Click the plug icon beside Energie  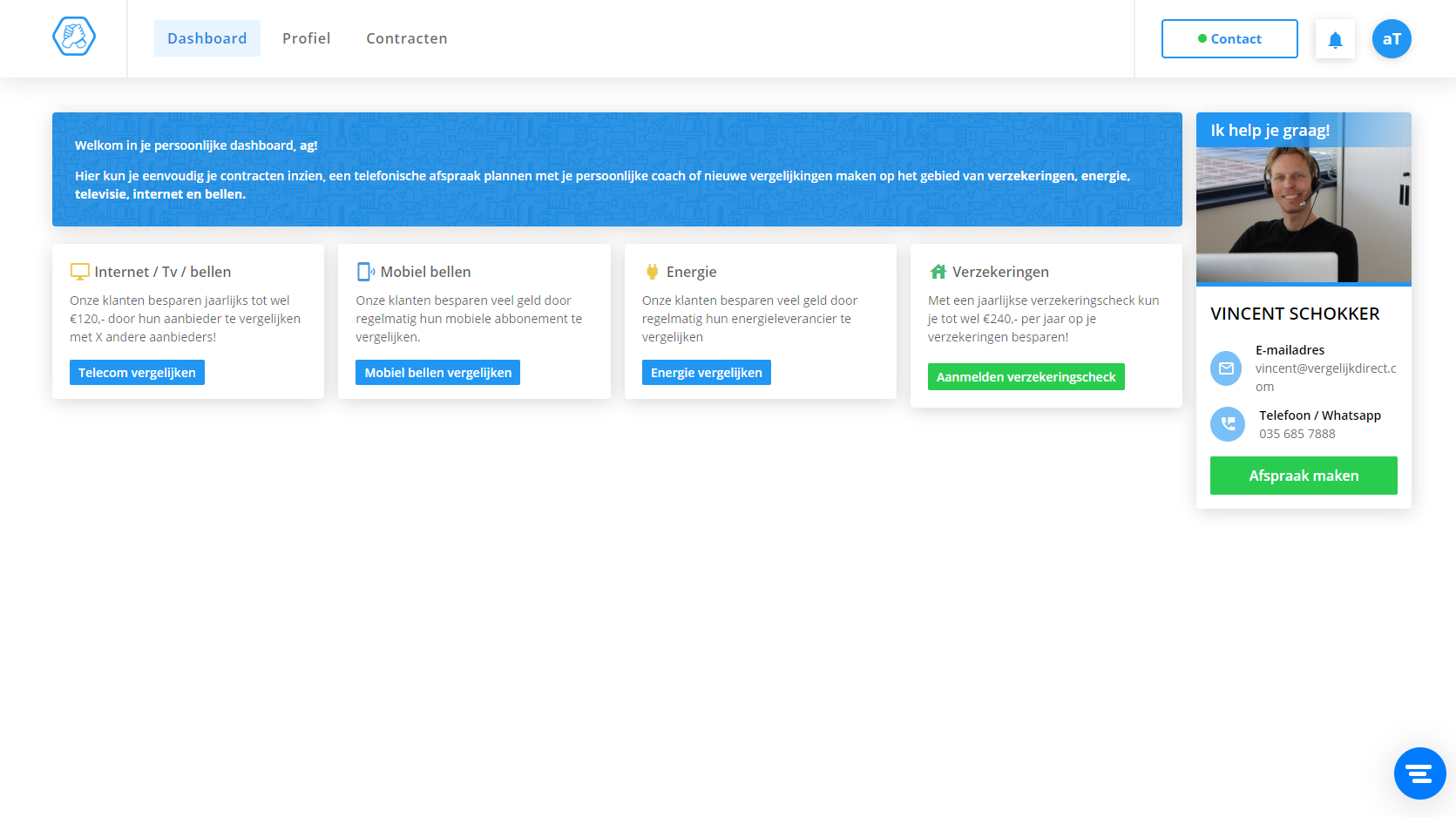coord(652,272)
